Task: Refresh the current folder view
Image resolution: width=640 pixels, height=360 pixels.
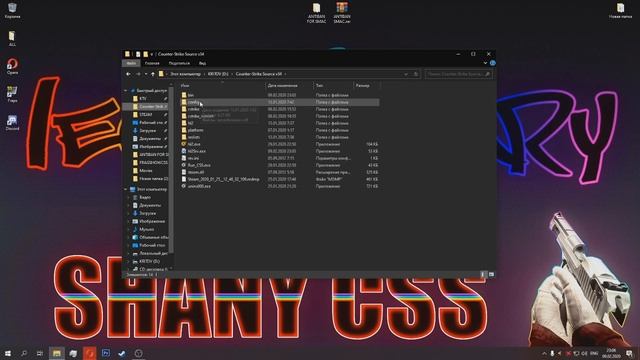Action: (x=416, y=74)
